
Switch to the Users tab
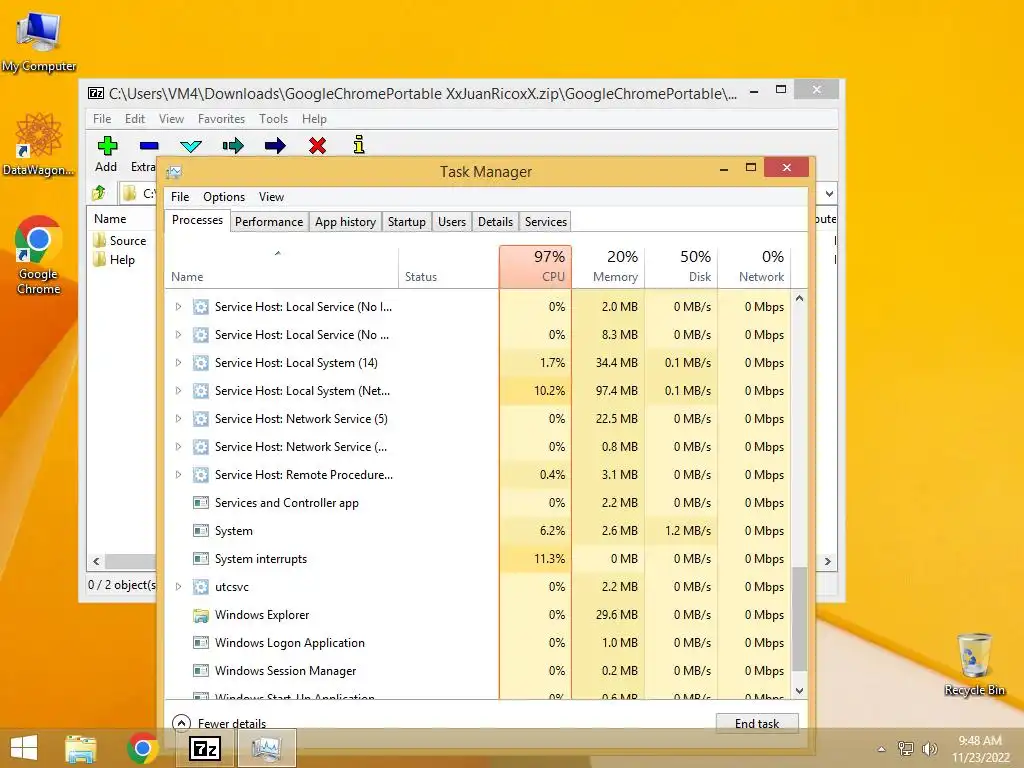pos(451,222)
